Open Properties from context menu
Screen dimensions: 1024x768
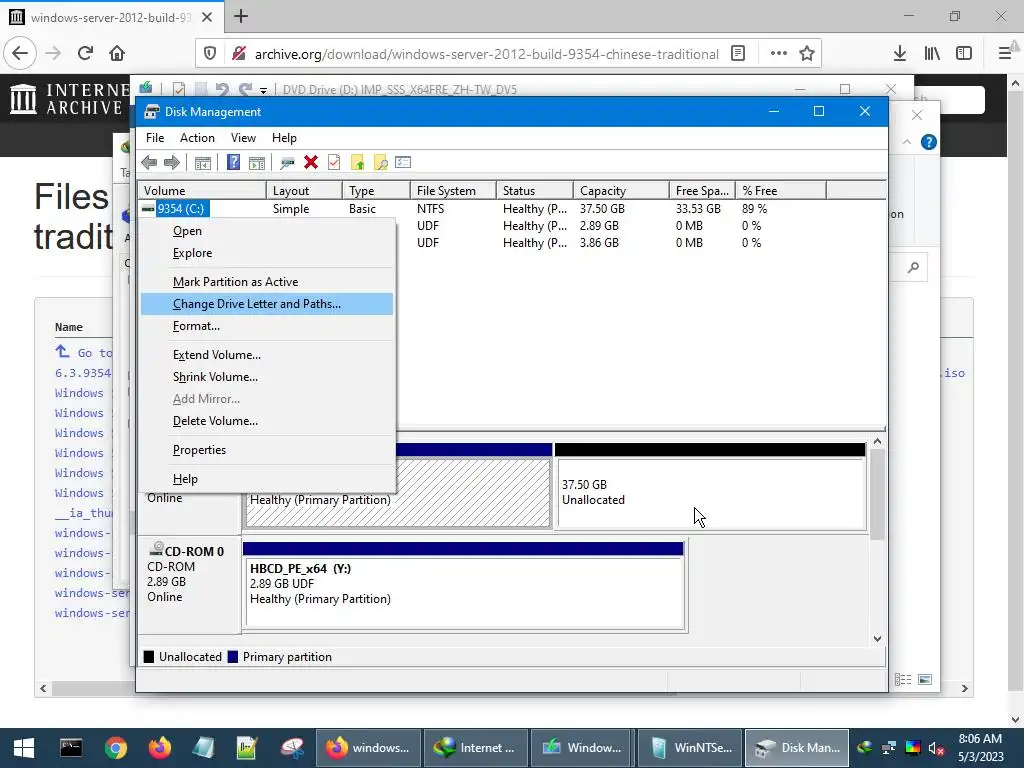coord(267,450)
